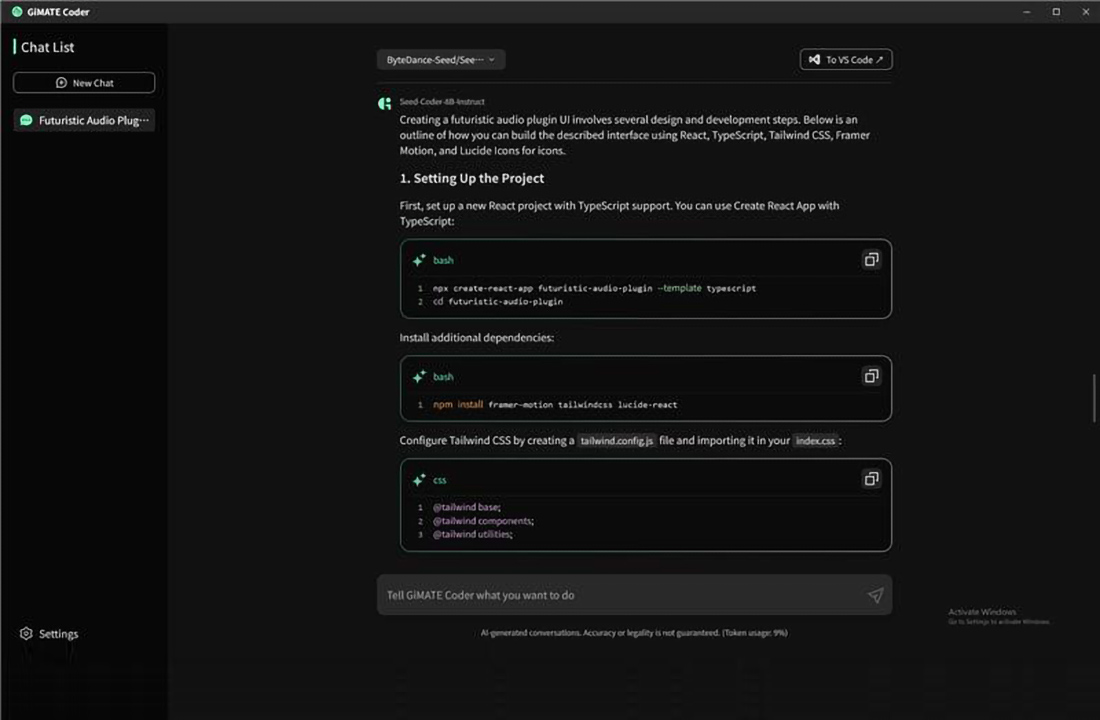Viewport: 1100px width, 720px height.
Task: Copy the npm install bash code block
Action: 871,376
